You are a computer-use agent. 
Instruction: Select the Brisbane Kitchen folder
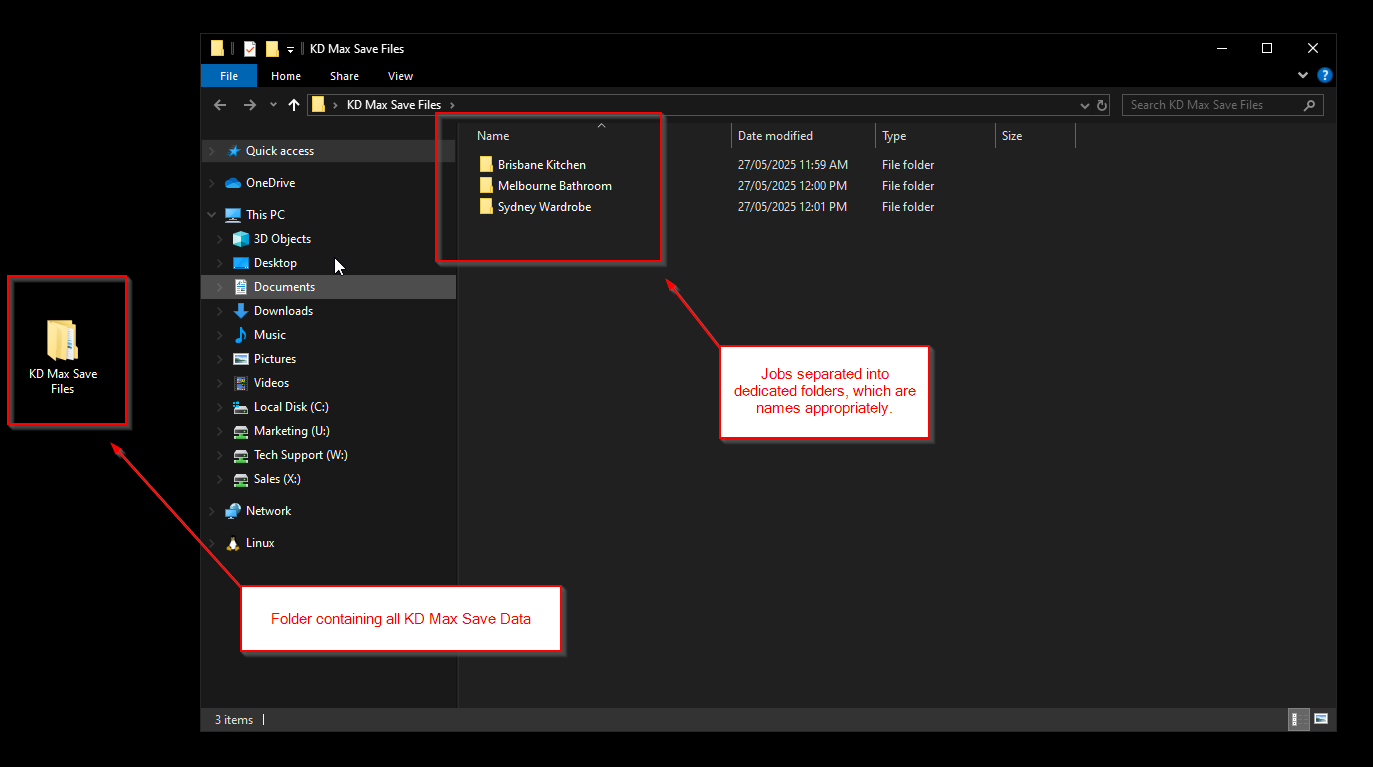click(542, 165)
